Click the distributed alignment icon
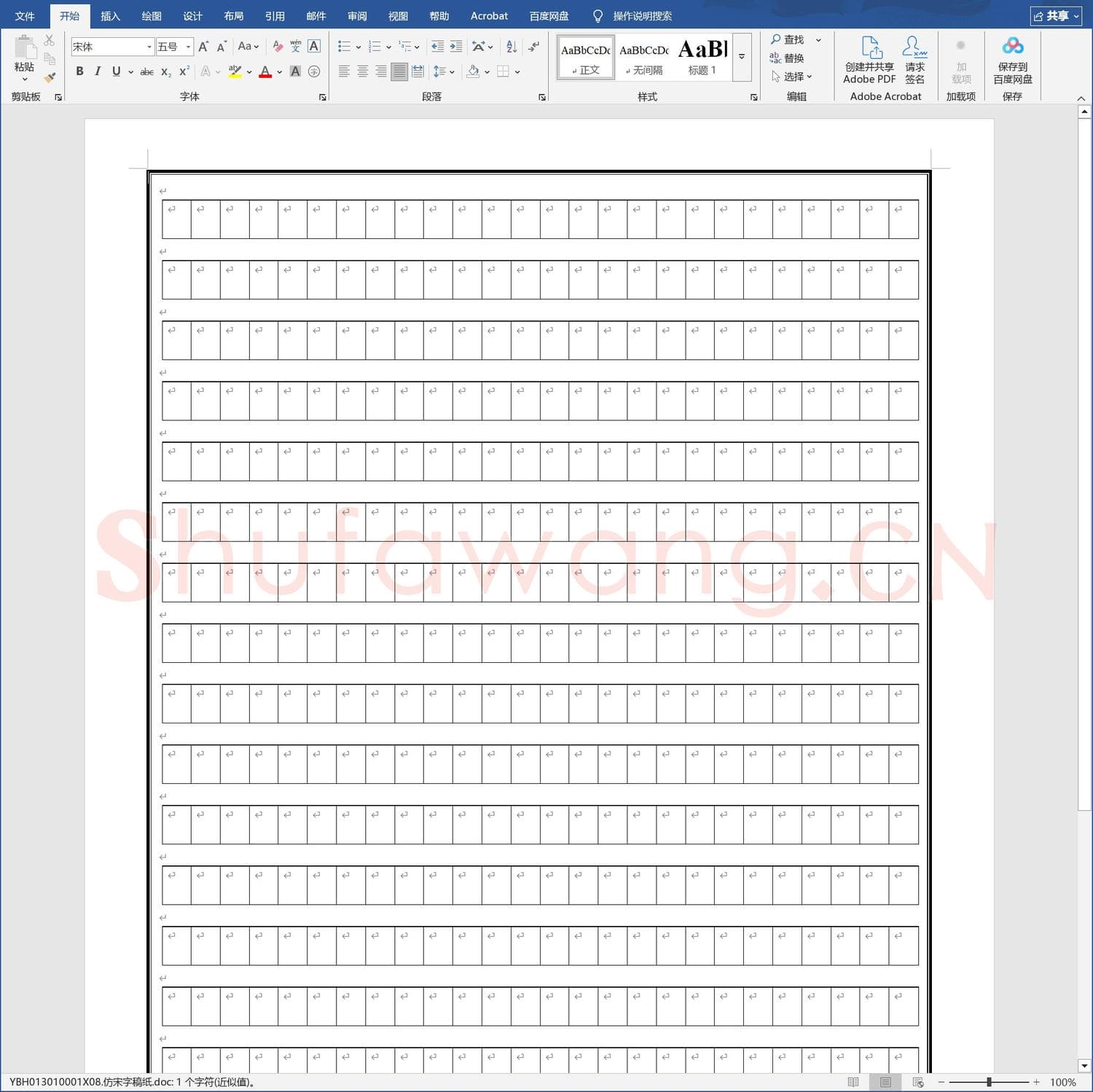The height and width of the screenshot is (1092, 1093). coord(418,71)
